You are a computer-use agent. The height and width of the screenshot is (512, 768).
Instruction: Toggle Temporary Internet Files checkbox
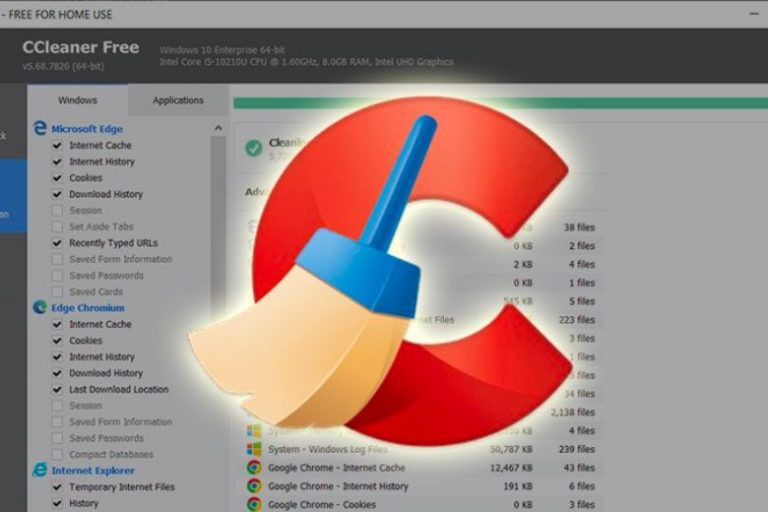point(57,488)
